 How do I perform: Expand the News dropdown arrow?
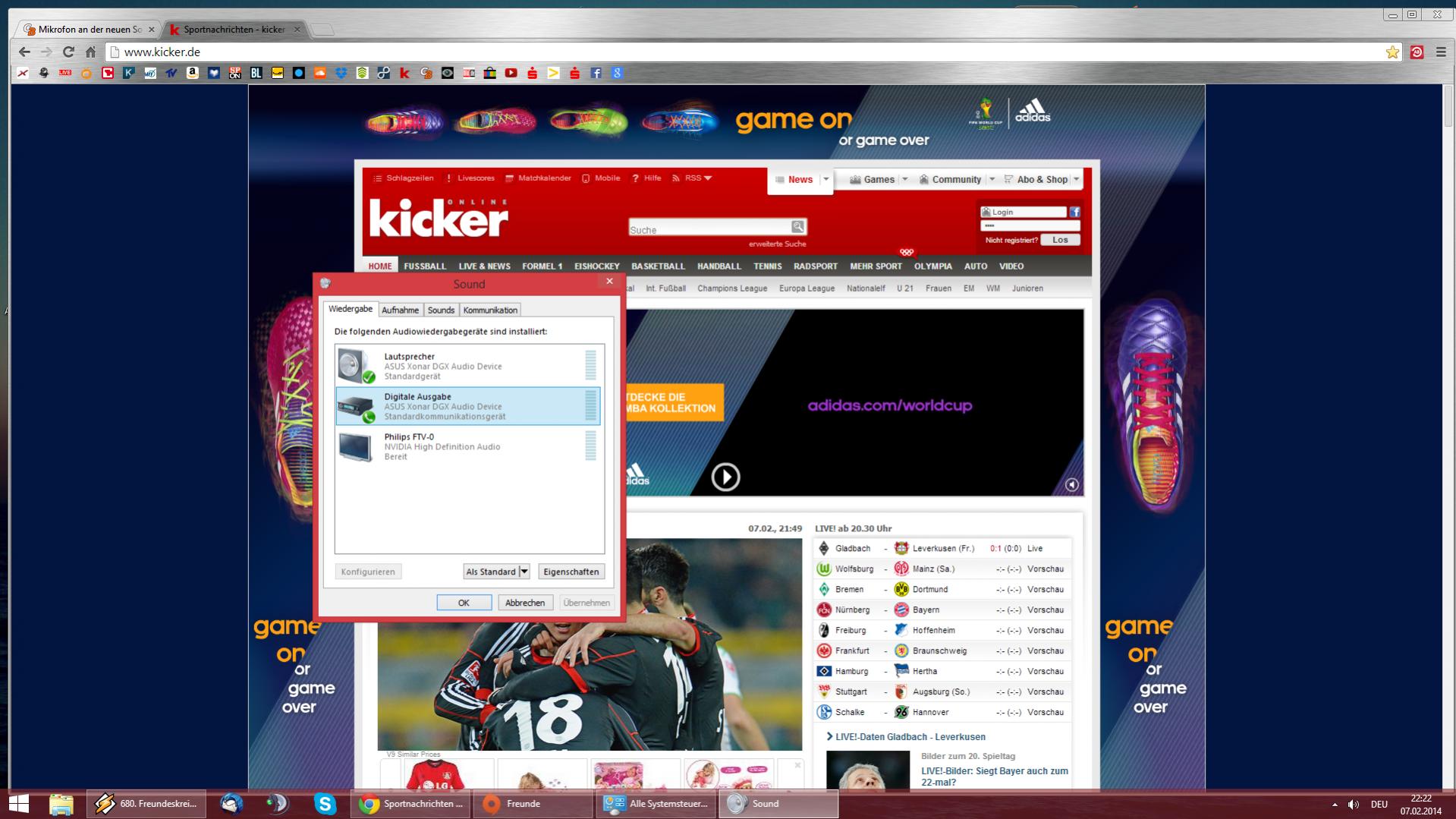[825, 179]
